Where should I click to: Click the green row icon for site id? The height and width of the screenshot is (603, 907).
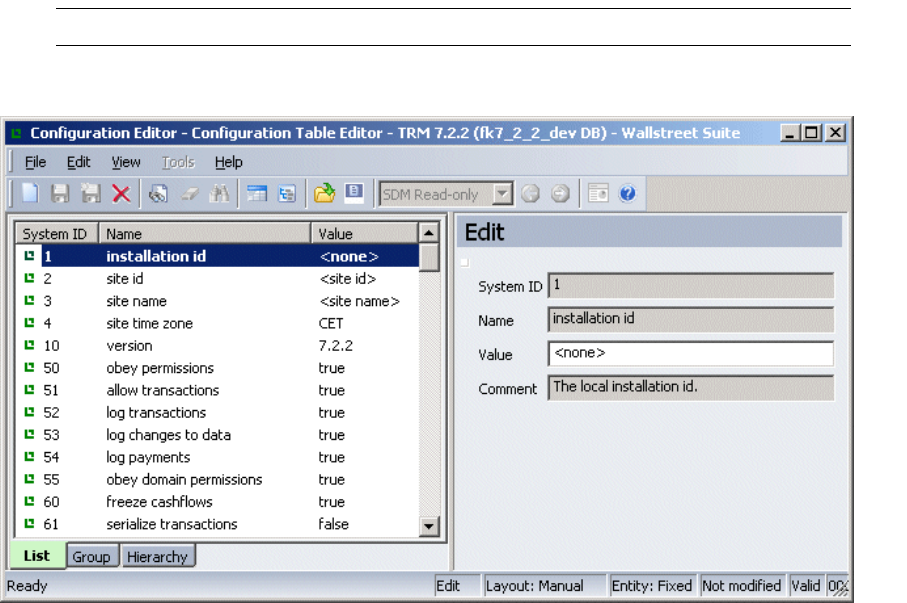29,278
